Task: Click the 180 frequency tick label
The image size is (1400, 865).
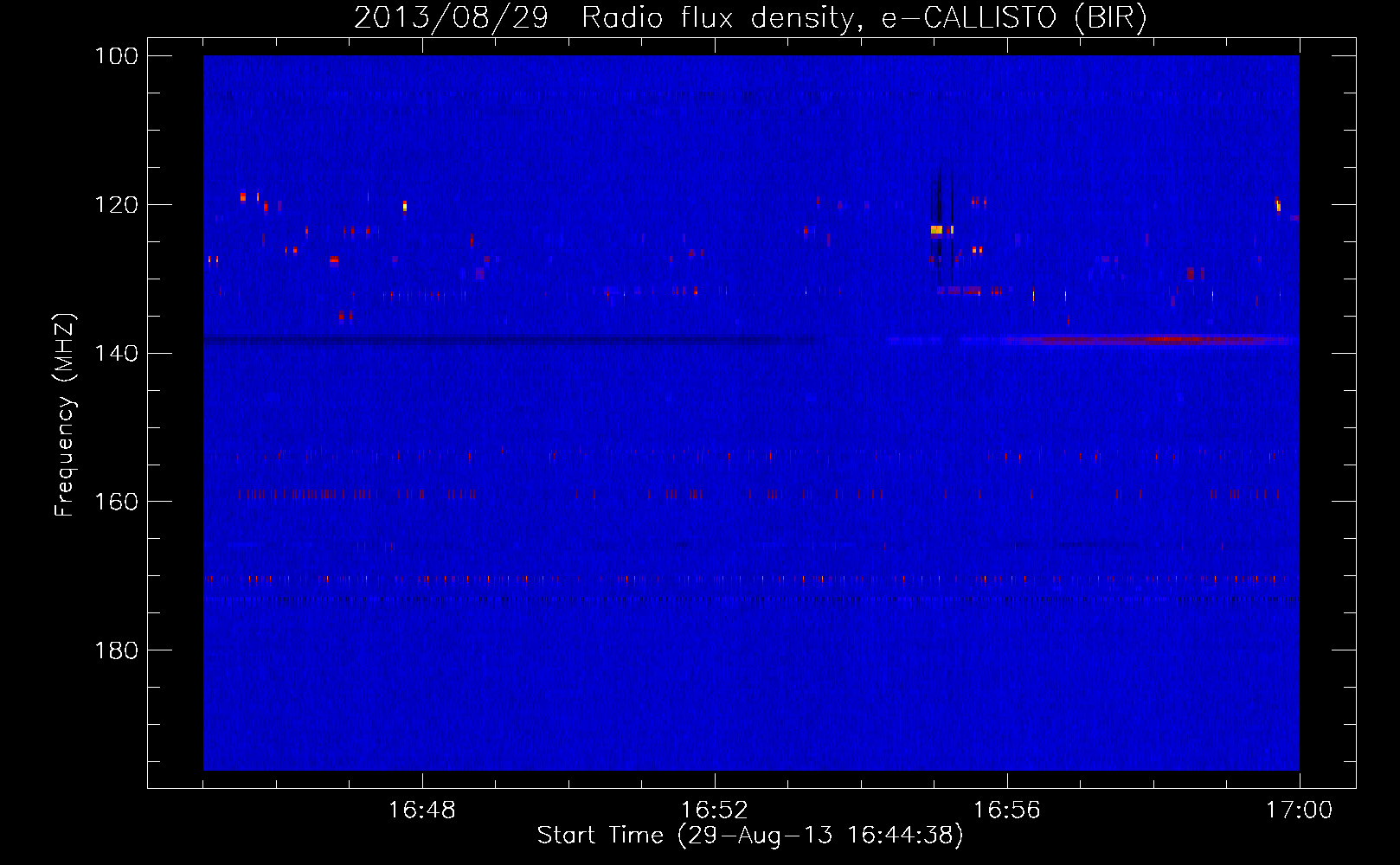Action: coord(117,650)
